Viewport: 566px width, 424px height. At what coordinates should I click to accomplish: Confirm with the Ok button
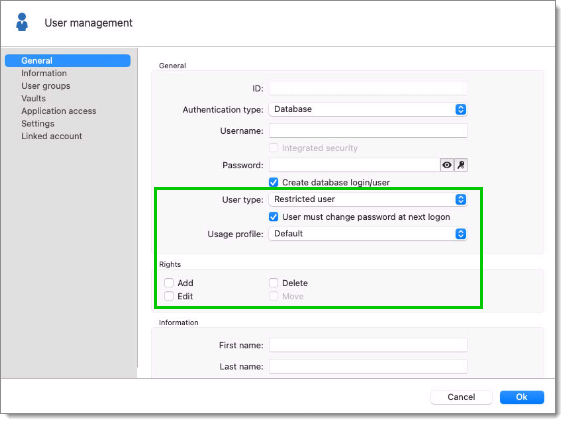(x=522, y=397)
